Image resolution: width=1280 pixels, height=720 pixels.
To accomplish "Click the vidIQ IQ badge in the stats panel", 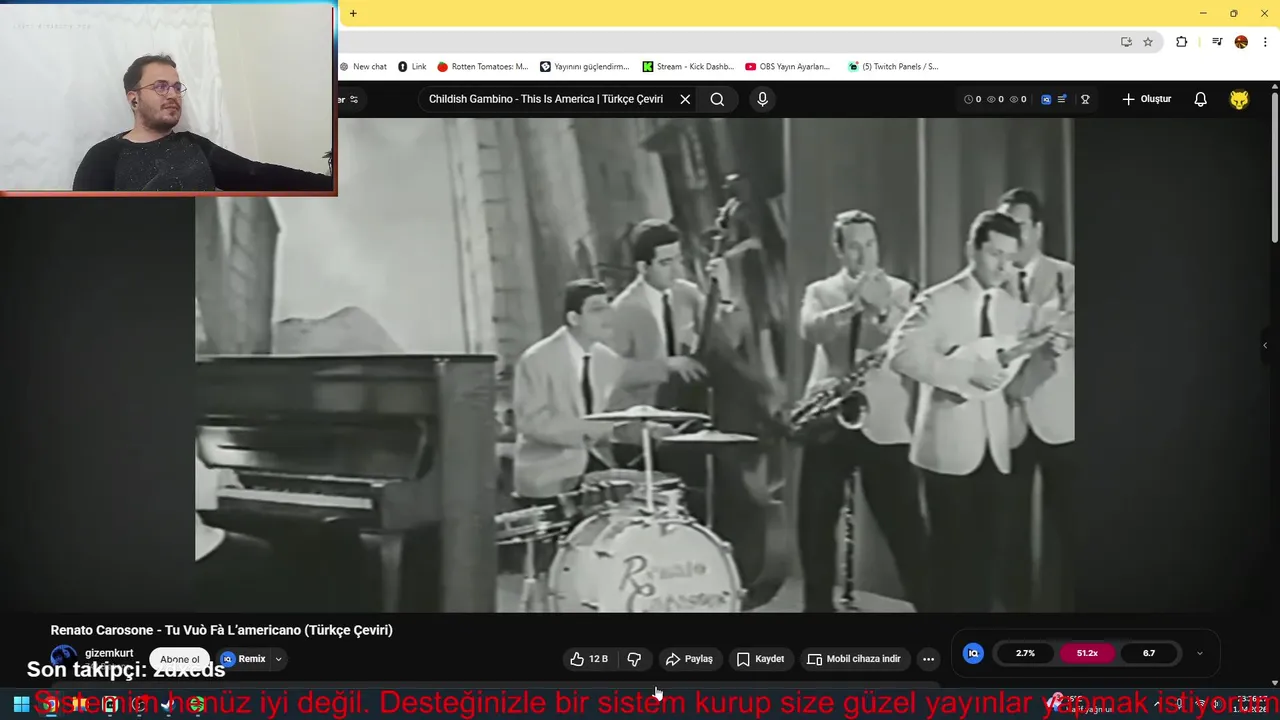I will pyautogui.click(x=973, y=653).
